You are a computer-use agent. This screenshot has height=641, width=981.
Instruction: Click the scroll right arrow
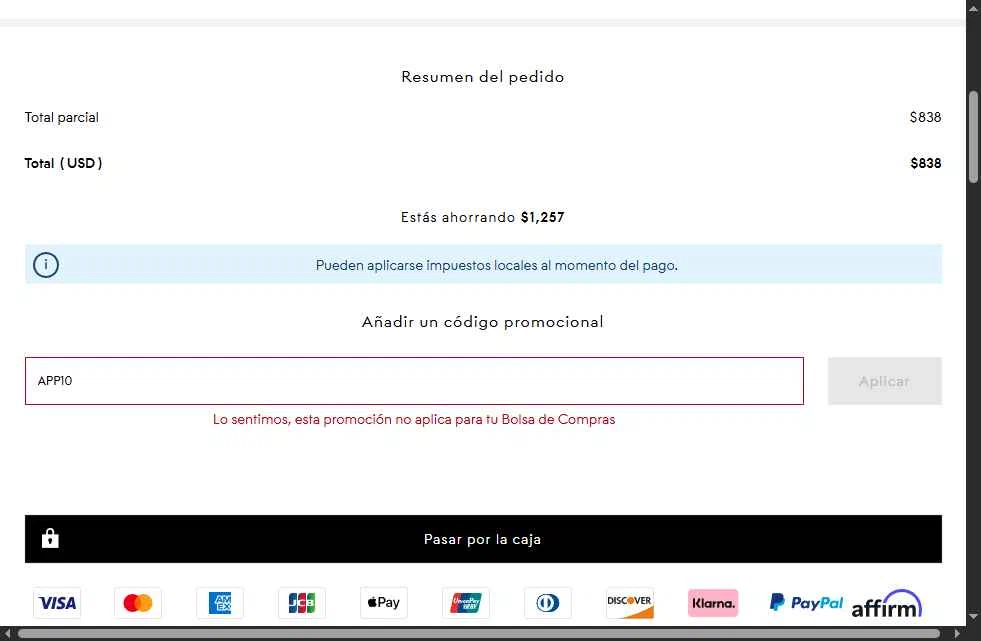tap(957, 633)
